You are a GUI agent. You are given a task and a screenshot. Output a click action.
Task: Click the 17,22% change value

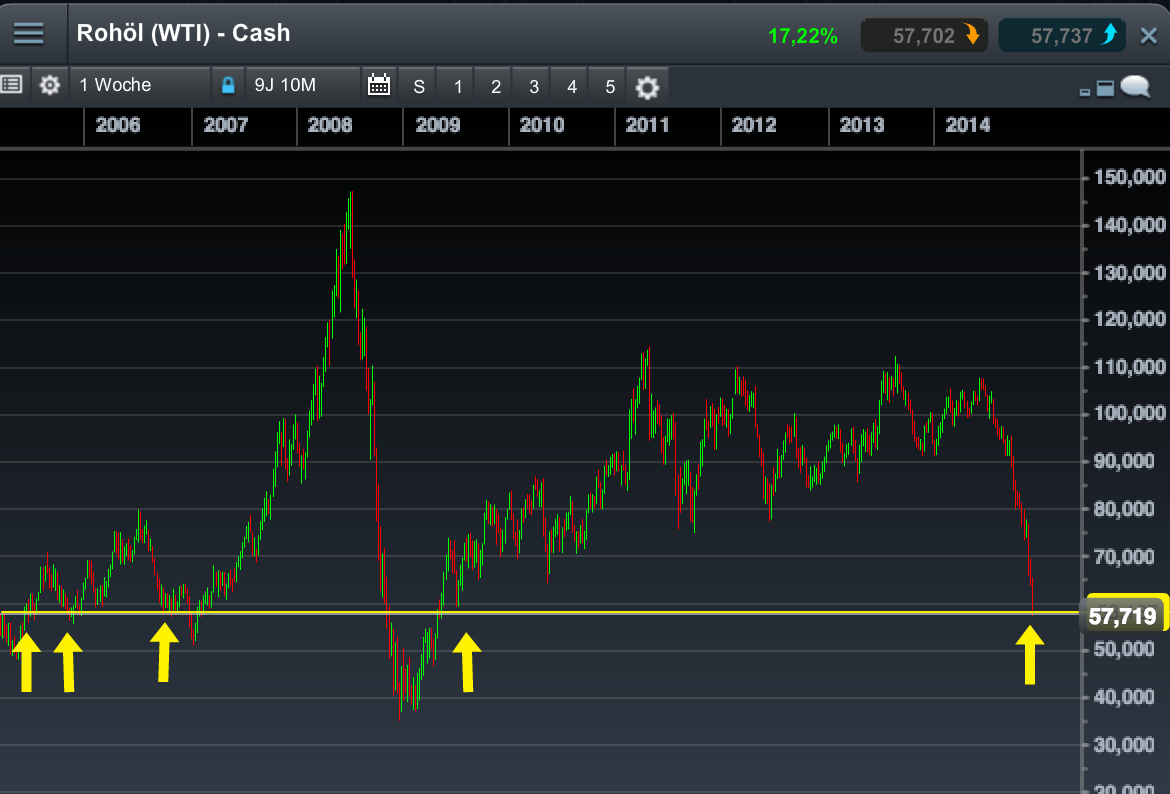tap(803, 36)
